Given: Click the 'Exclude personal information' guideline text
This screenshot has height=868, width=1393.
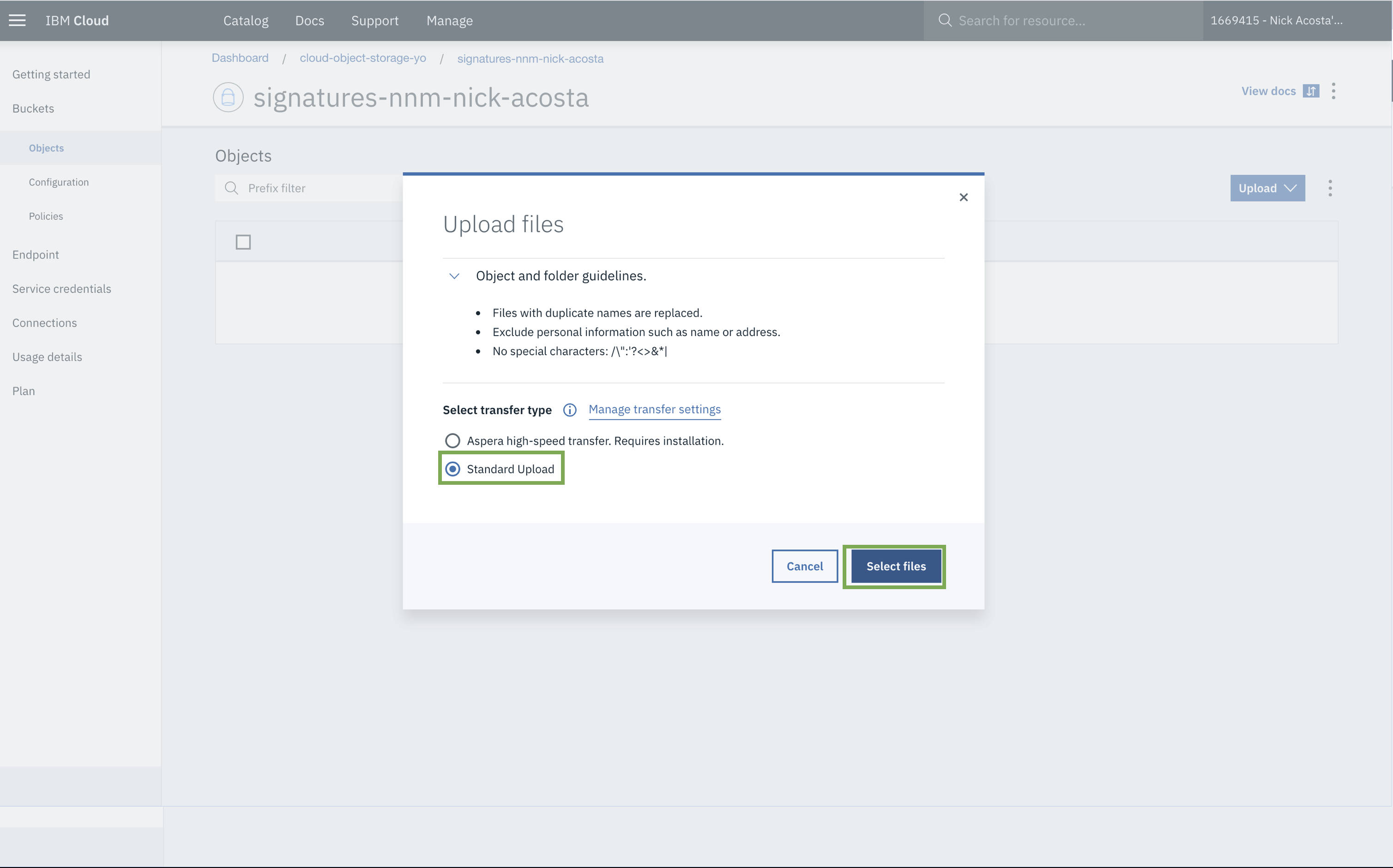Looking at the screenshot, I should pos(636,332).
